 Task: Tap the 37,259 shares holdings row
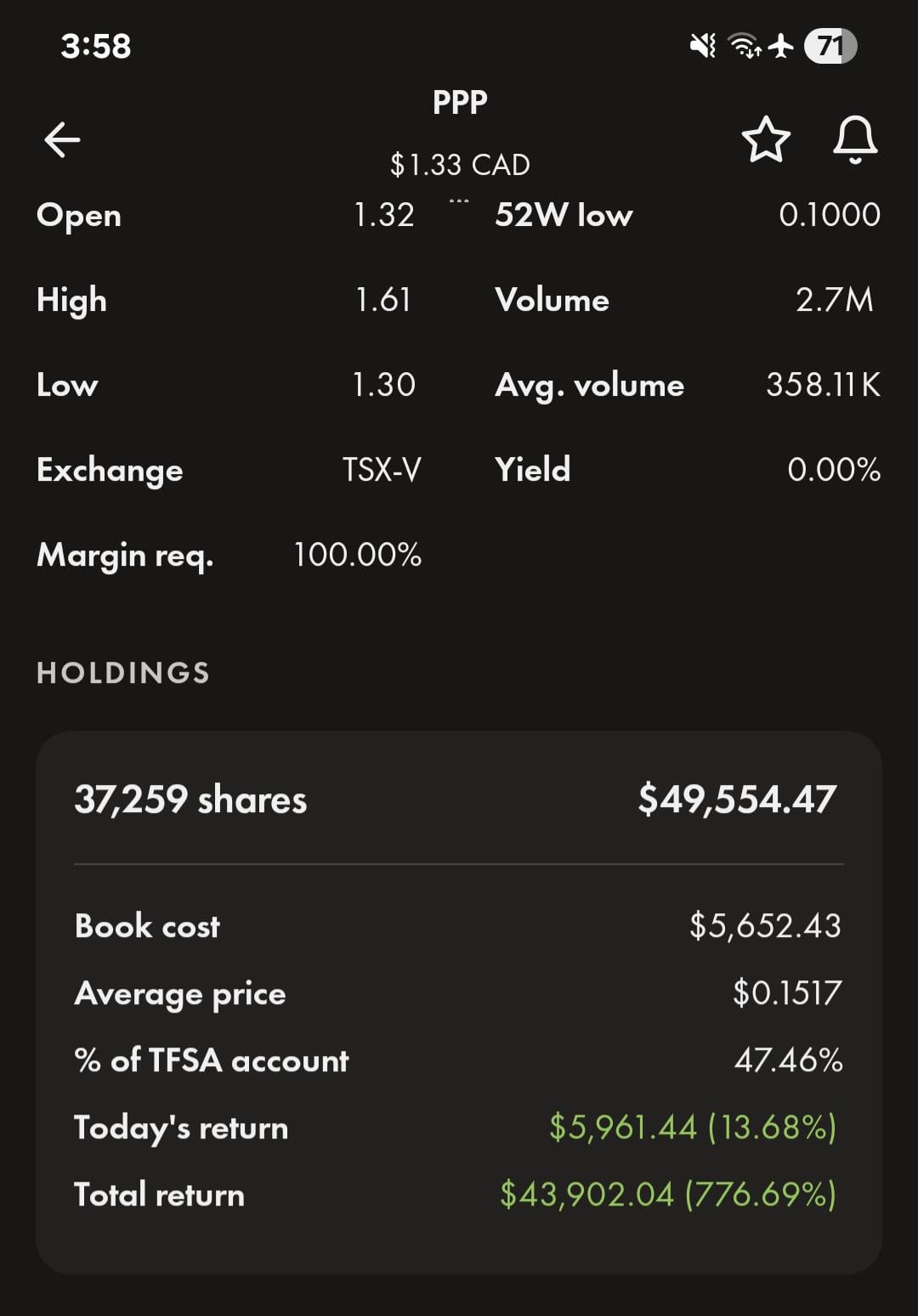point(190,799)
